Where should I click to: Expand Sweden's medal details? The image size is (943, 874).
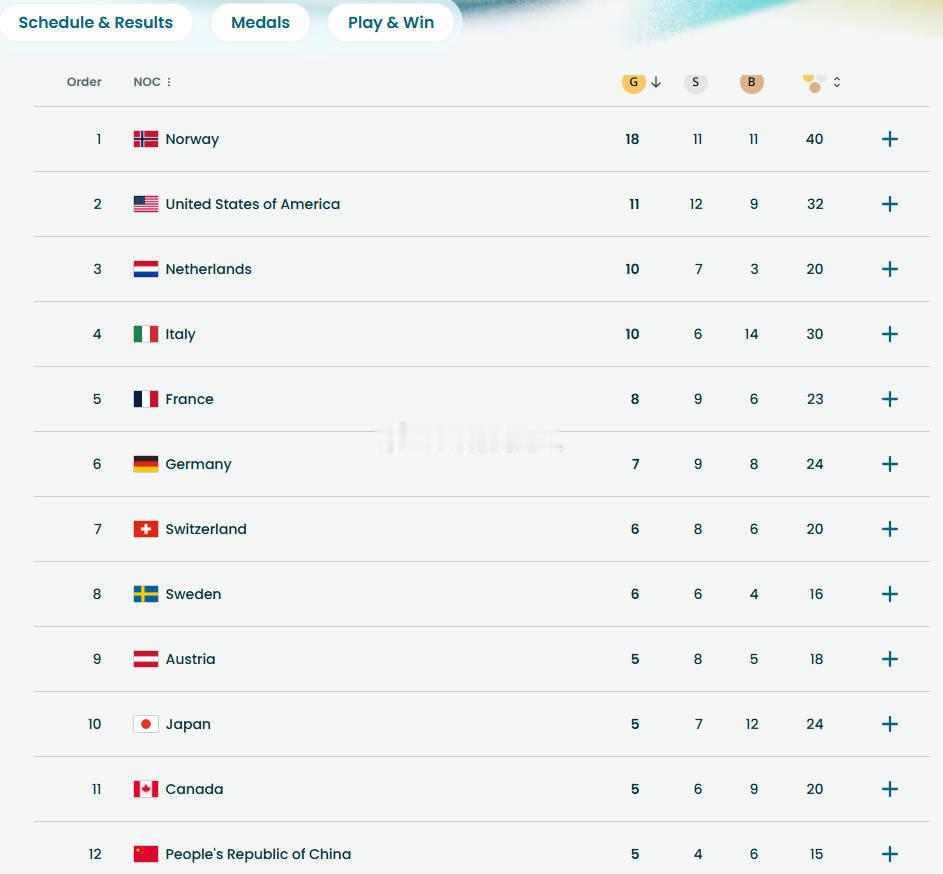[x=890, y=594]
